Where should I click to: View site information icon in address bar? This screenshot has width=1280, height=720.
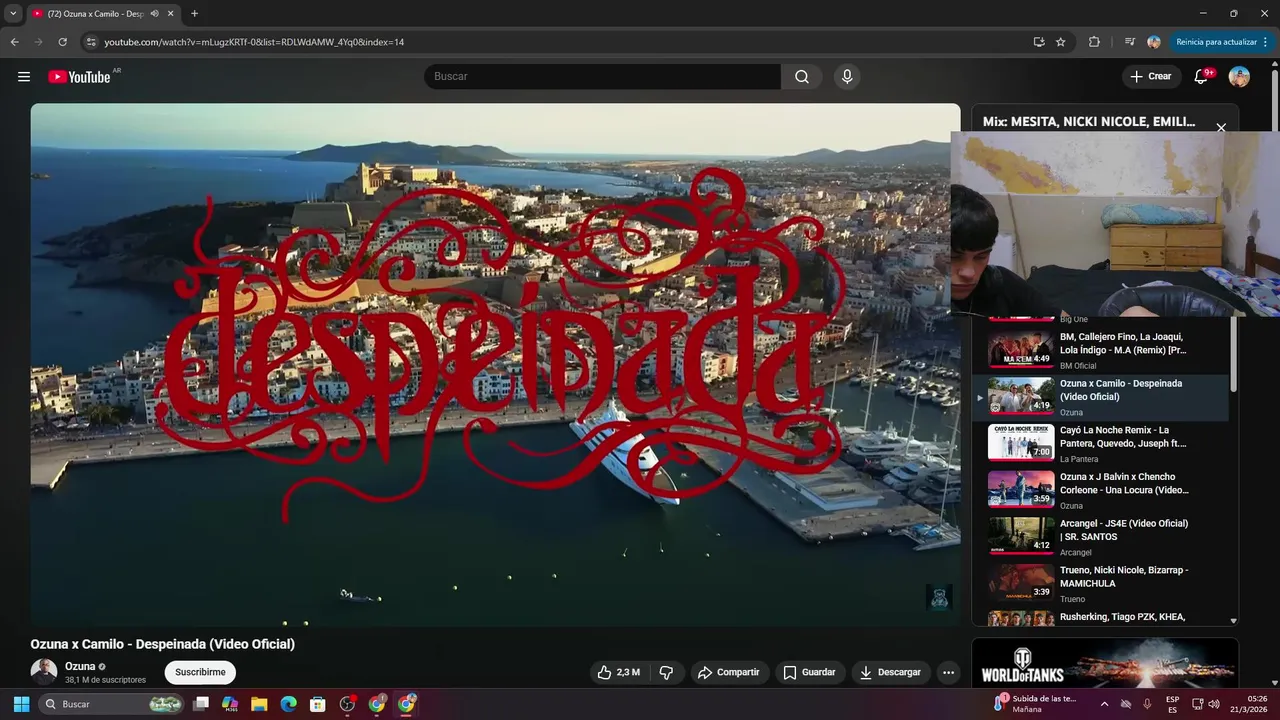tap(91, 42)
